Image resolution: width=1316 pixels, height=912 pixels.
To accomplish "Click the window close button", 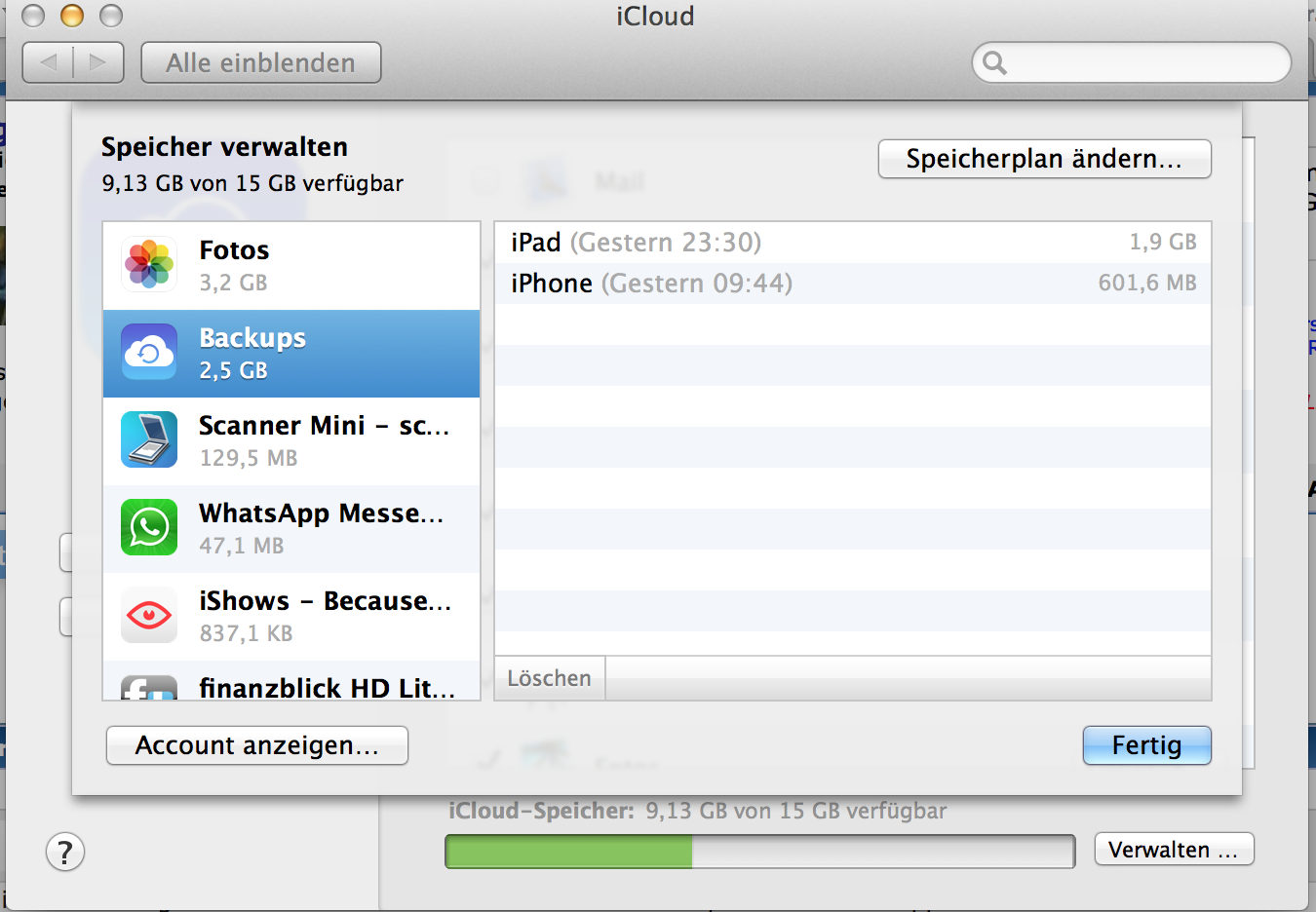I will coord(33,16).
